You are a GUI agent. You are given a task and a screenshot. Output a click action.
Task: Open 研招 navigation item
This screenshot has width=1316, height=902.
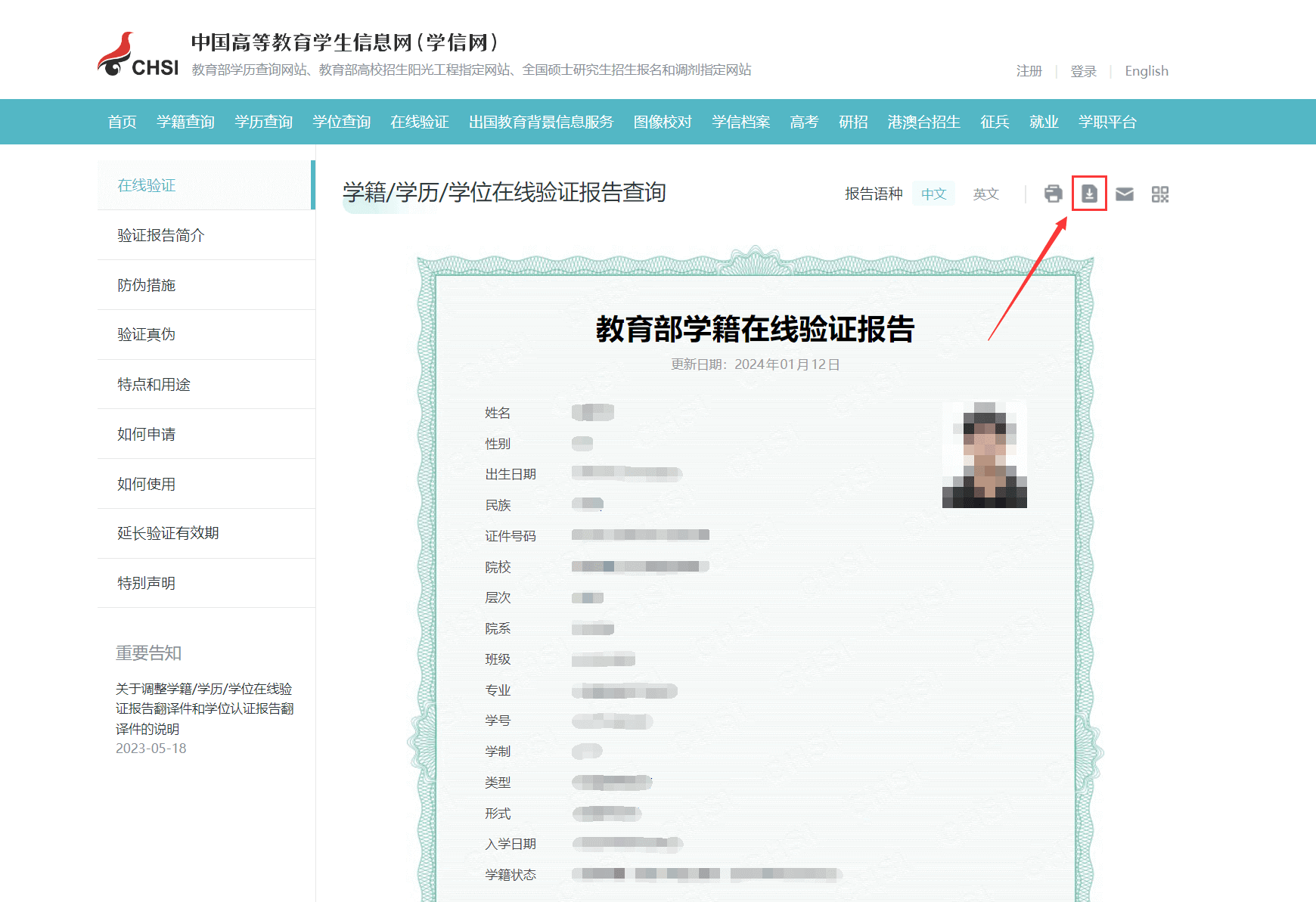click(853, 122)
